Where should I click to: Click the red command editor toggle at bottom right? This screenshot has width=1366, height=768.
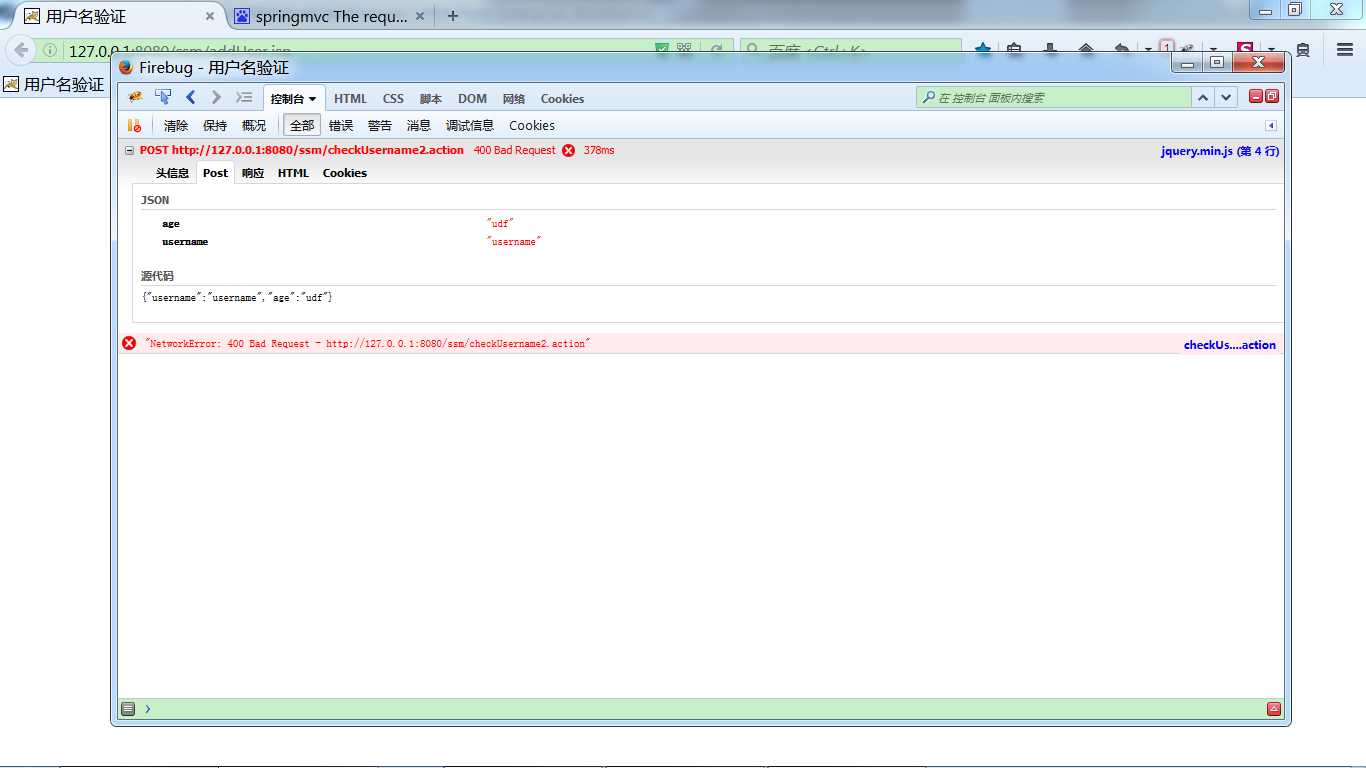coord(1274,709)
